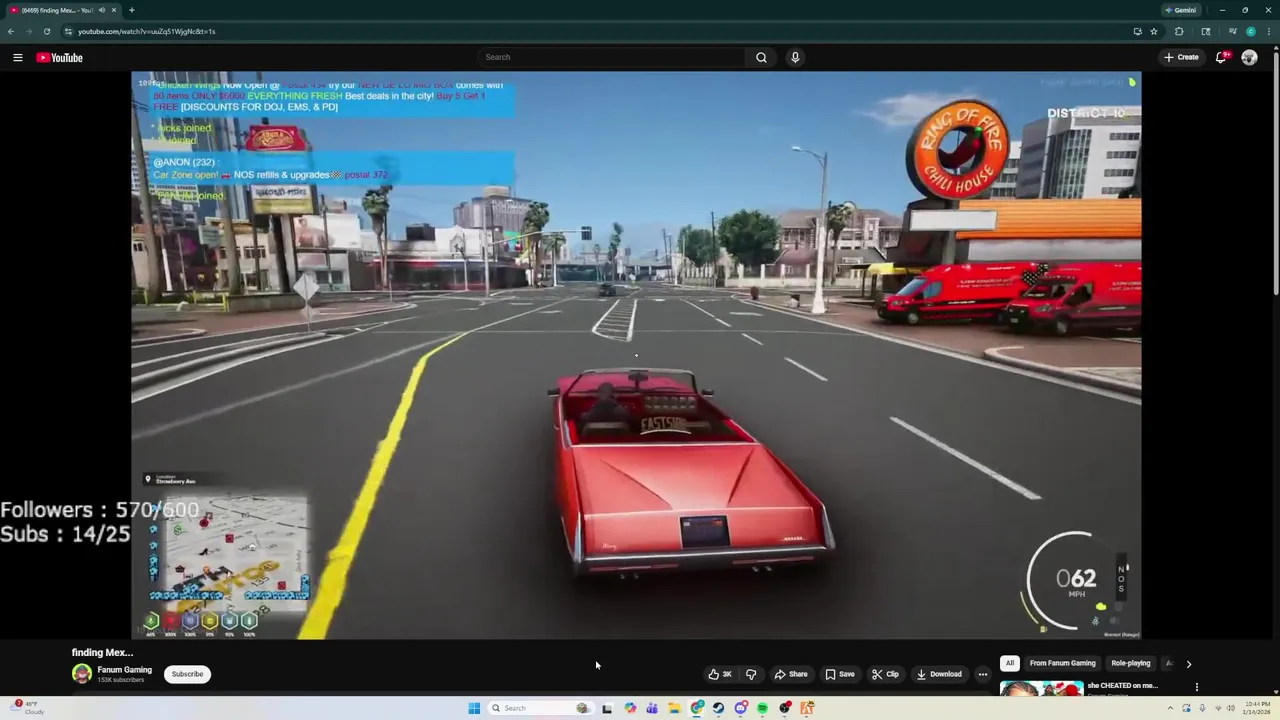Open browser extensions puzzle icon
This screenshot has width=1280, height=720.
point(1179,31)
